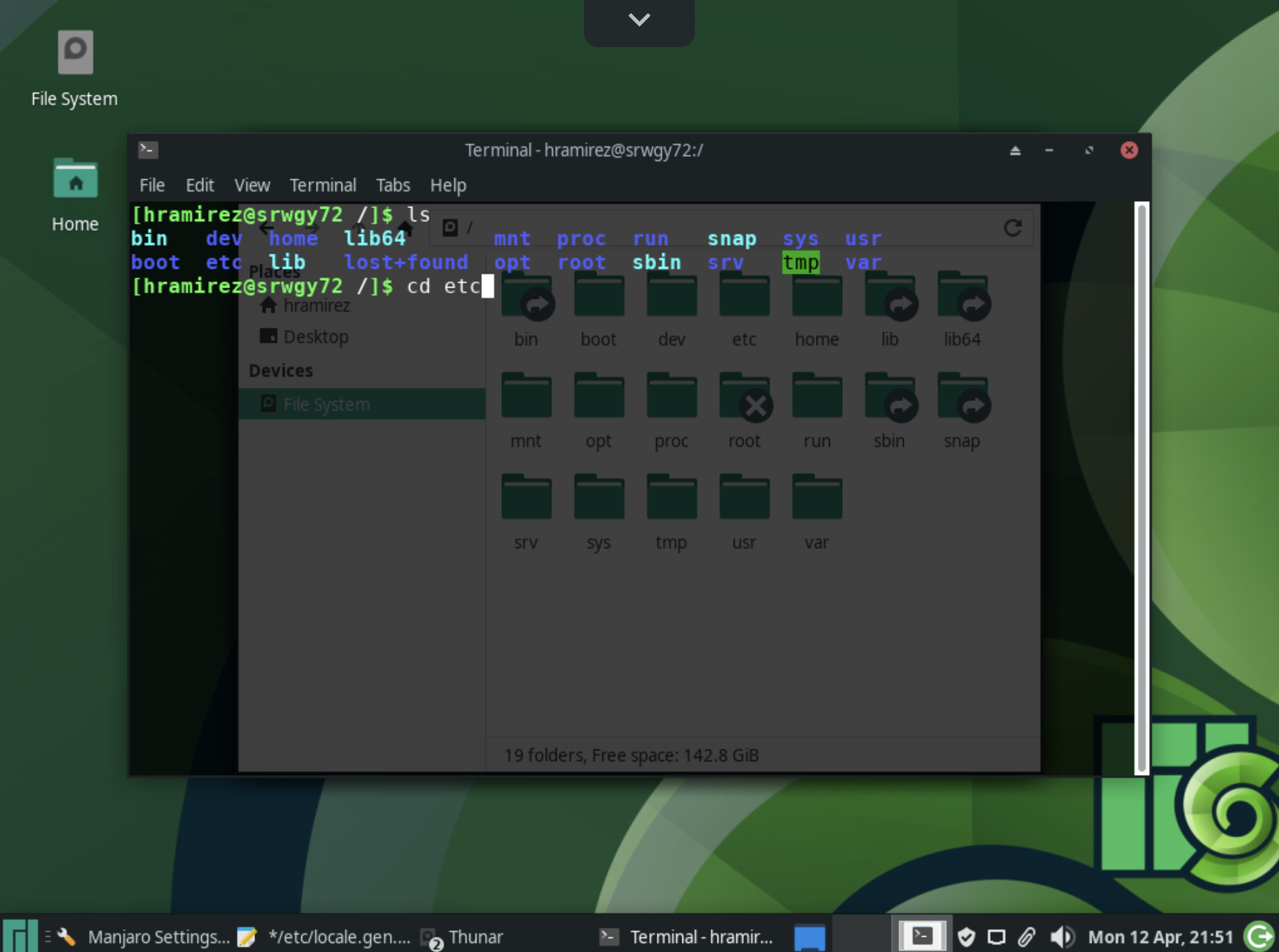This screenshot has width=1279, height=952.
Task: Select the var folder in Thunar
Action: [816, 514]
